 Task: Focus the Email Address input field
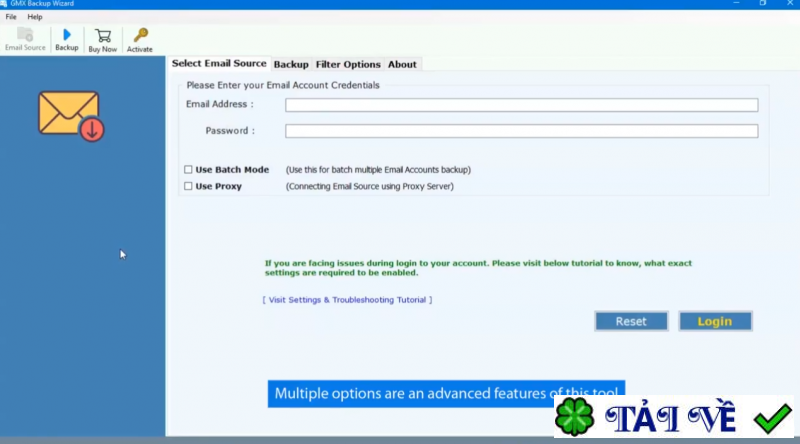click(x=521, y=105)
